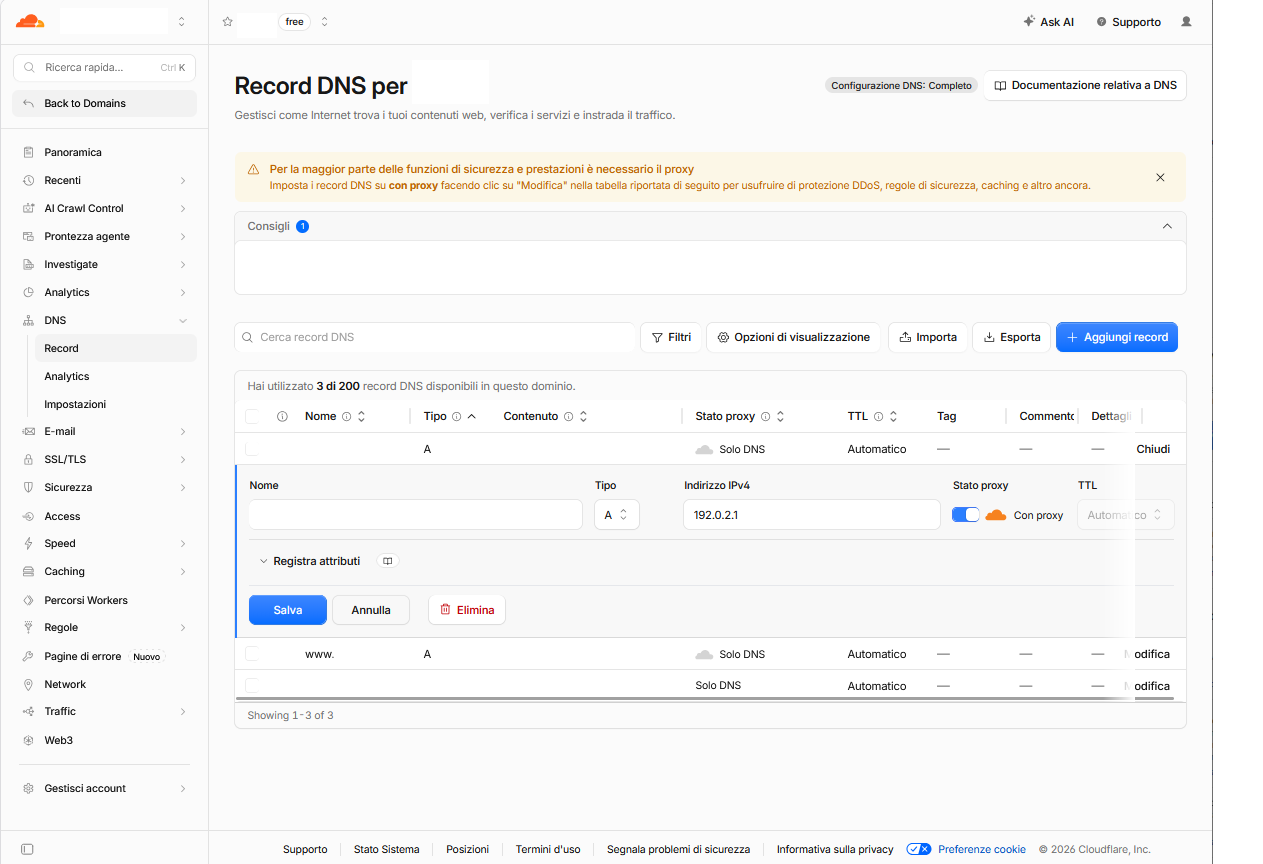Expand the Regole sidebar menu
The height and width of the screenshot is (864, 1263).
[x=183, y=627]
